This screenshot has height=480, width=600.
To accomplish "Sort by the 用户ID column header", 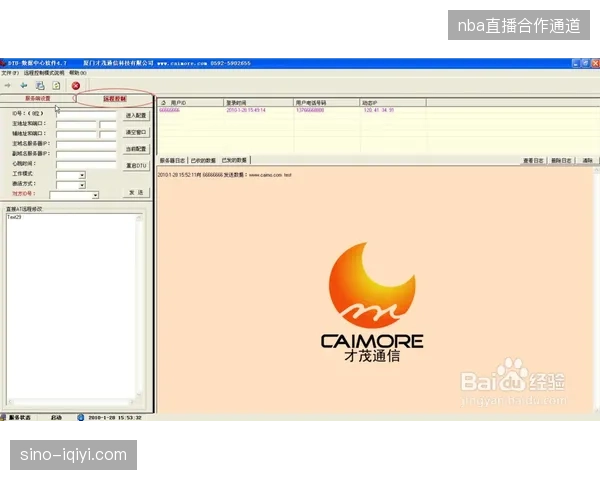I will pos(191,103).
